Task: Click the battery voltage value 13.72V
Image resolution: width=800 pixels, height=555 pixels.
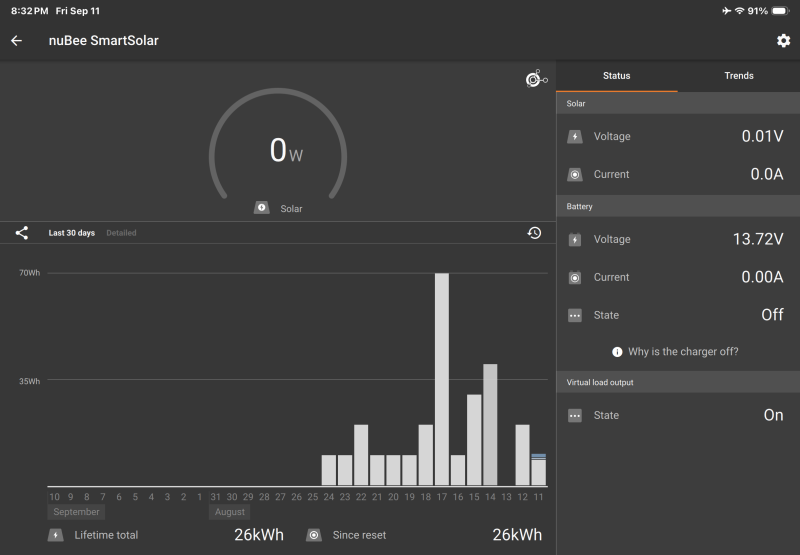Action: click(758, 239)
